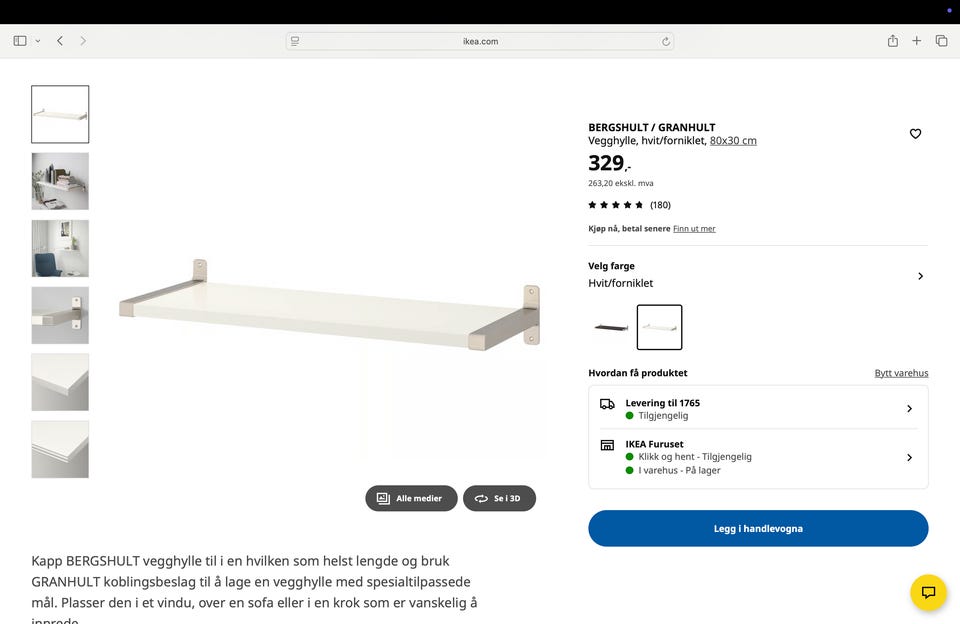Open a new tab with the plus icon

pos(917,41)
